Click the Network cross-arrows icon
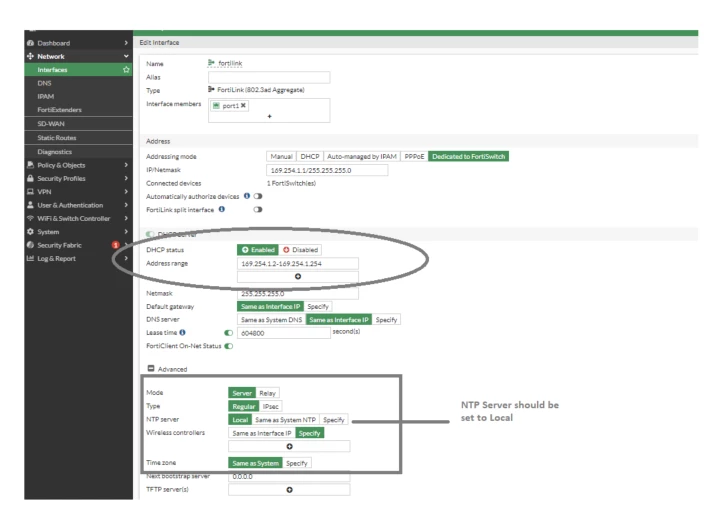Viewport: 717px width, 505px height. pyautogui.click(x=30, y=56)
